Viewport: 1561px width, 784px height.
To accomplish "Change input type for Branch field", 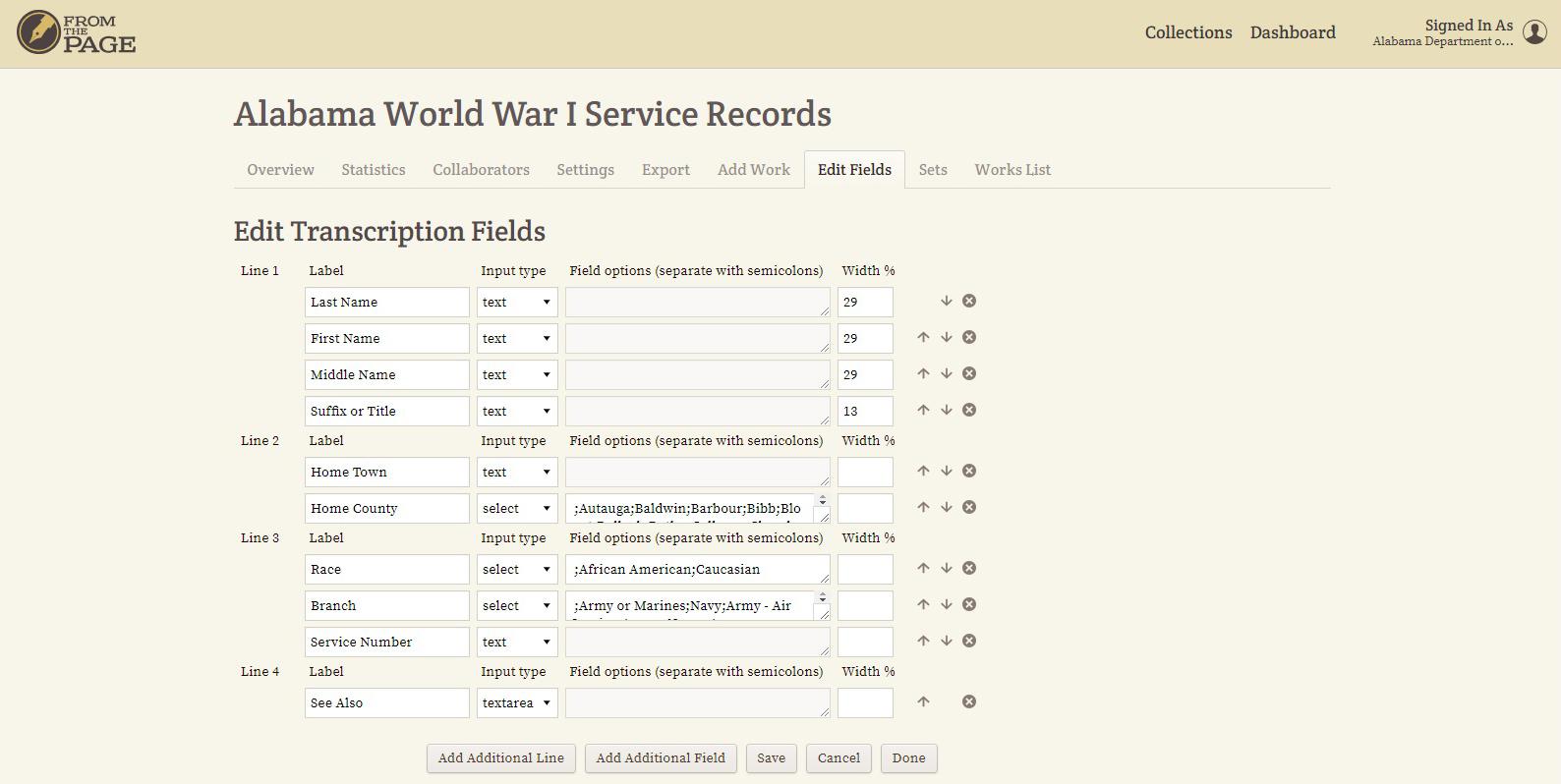I will tap(517, 606).
